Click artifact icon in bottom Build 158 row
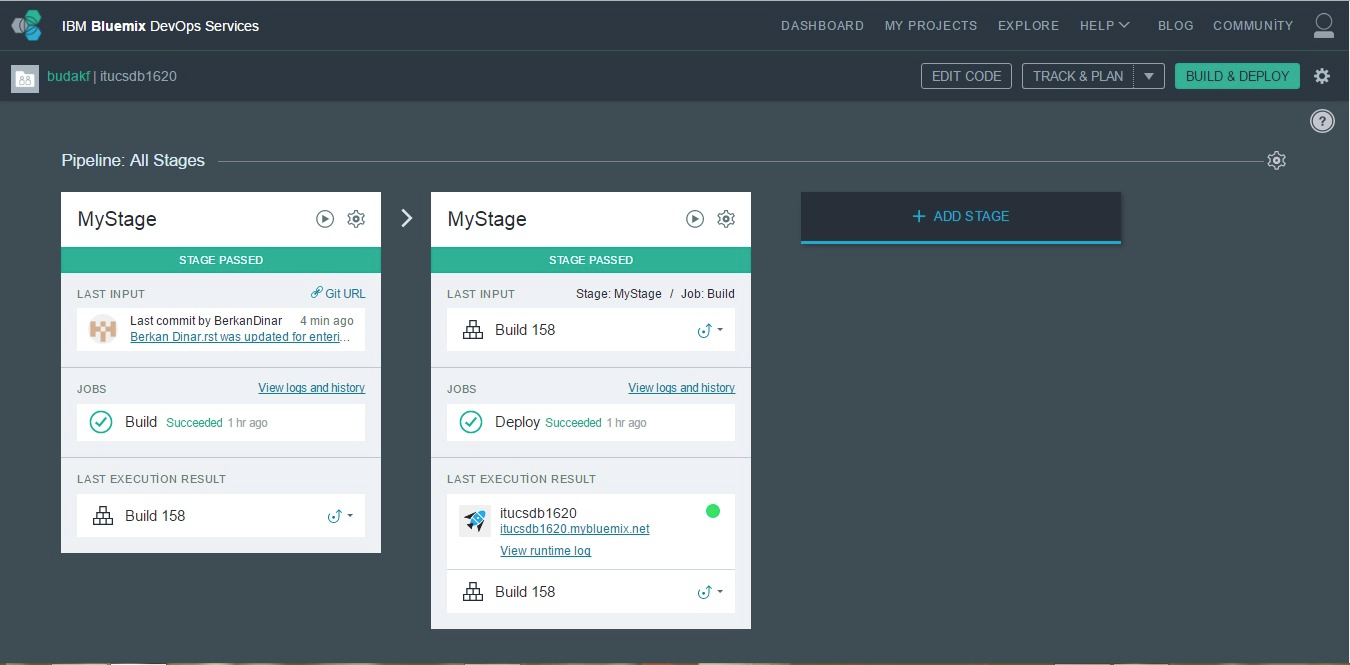 tap(473, 592)
